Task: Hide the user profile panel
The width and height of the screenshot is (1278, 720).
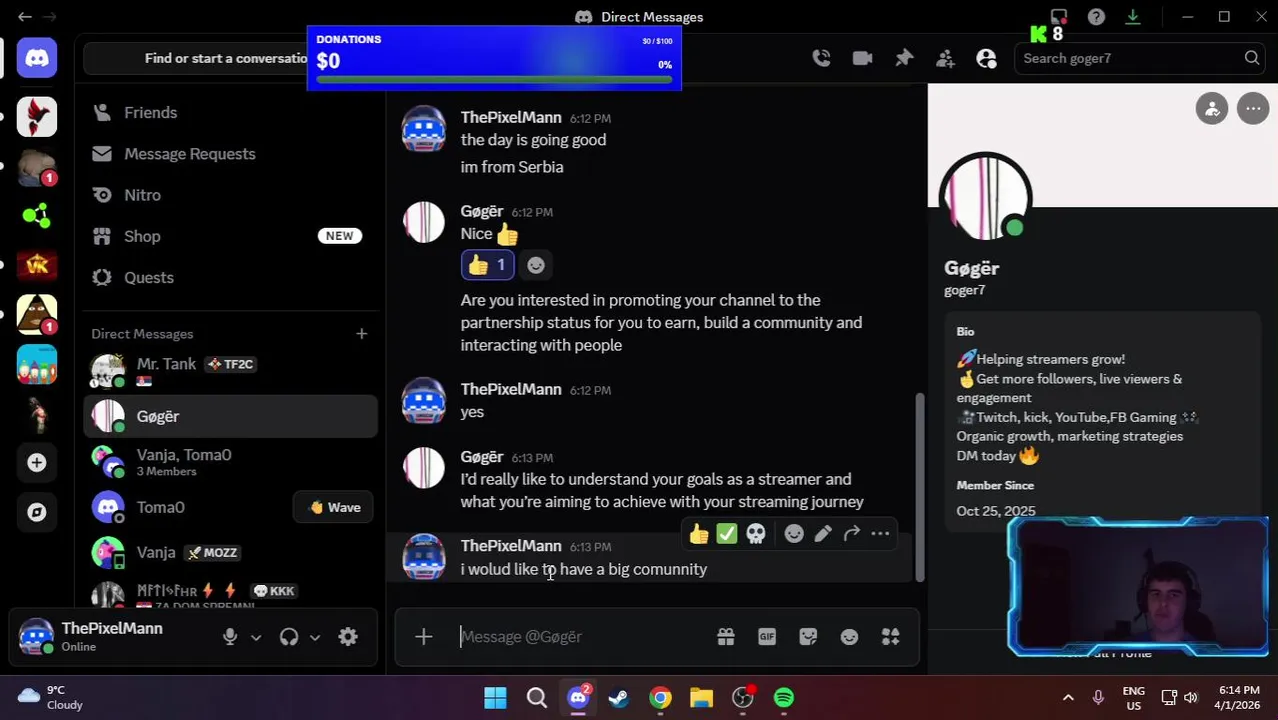Action: [986, 58]
